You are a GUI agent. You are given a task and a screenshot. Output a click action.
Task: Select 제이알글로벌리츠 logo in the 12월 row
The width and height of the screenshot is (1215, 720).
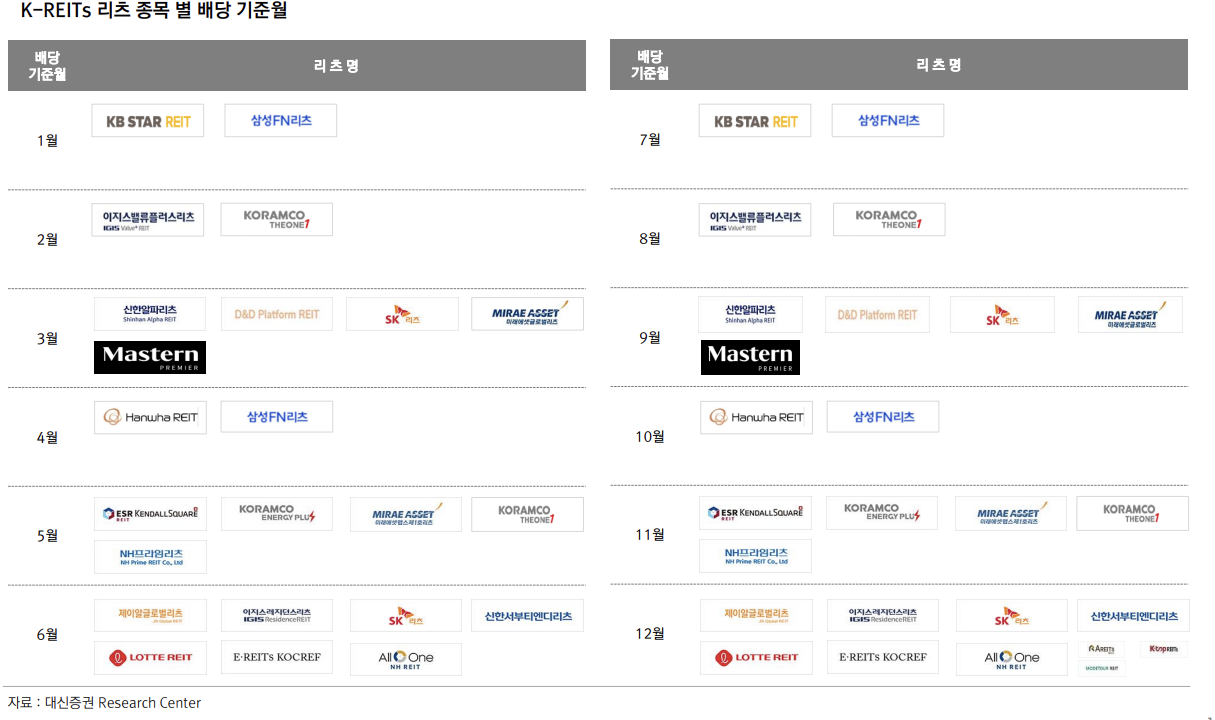click(x=757, y=615)
